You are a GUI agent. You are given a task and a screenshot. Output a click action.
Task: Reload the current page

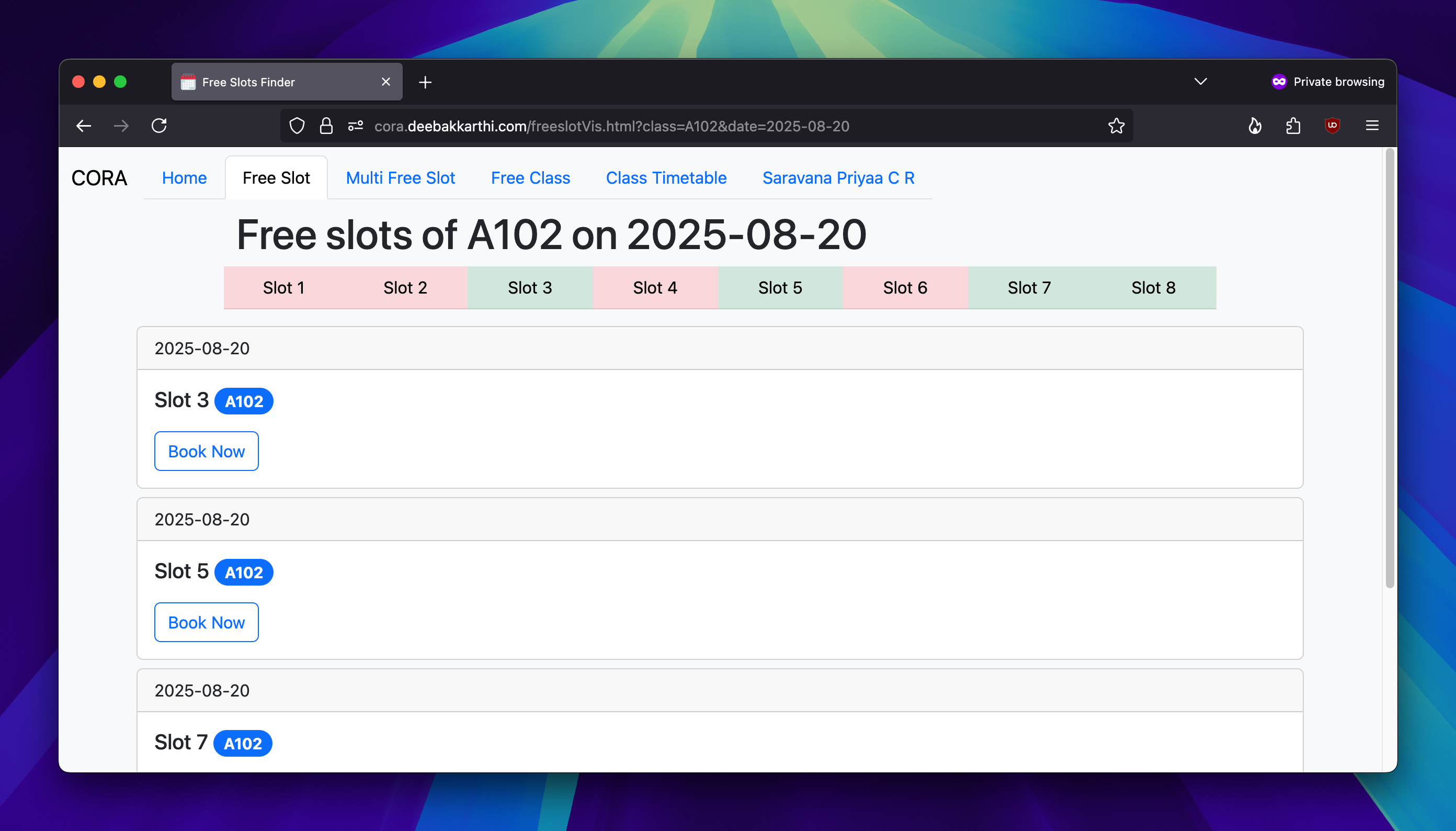159,126
